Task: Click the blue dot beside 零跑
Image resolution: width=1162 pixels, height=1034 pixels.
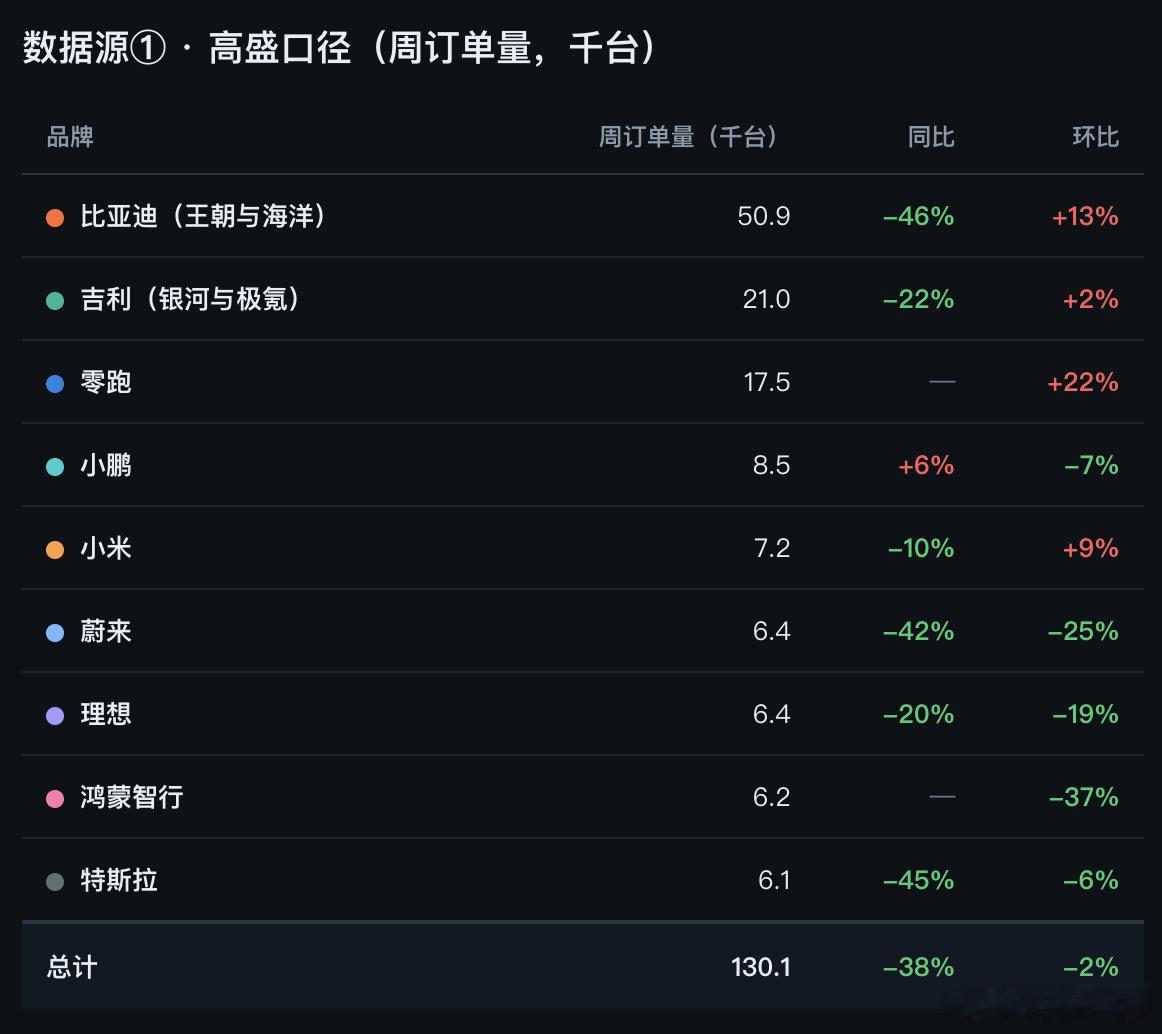Action: tap(55, 383)
